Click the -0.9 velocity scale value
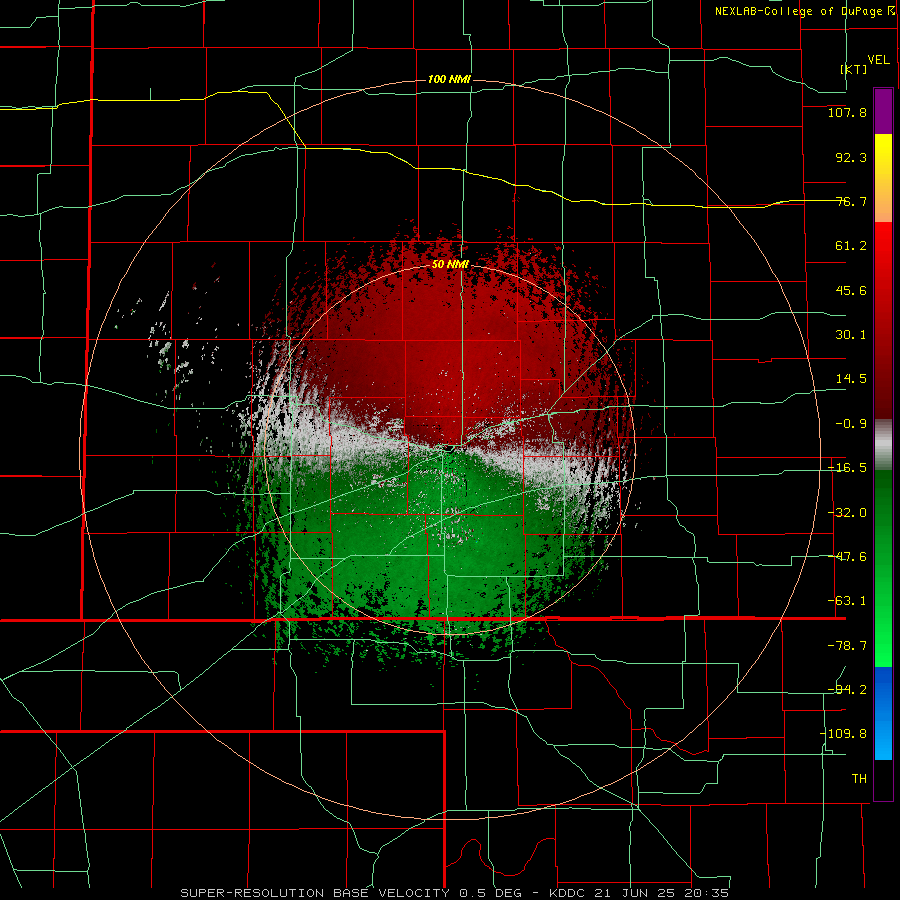This screenshot has width=900, height=900. pyautogui.click(x=851, y=424)
